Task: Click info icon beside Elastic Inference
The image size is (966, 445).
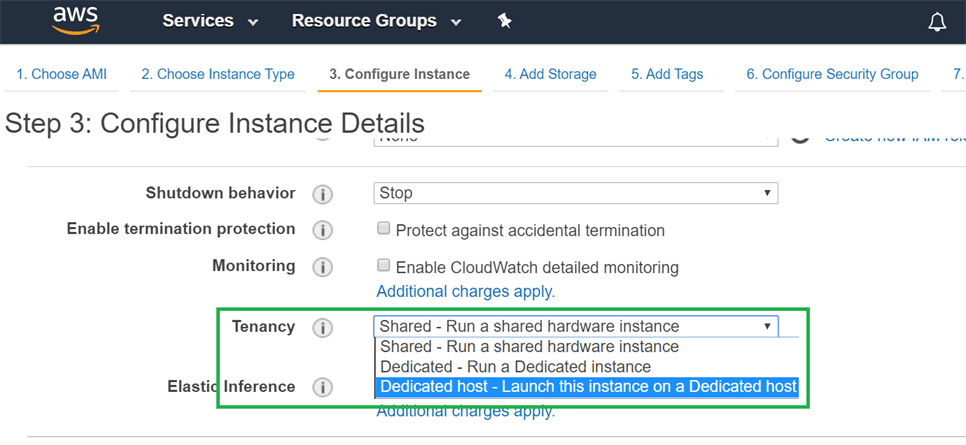Action: pos(322,387)
